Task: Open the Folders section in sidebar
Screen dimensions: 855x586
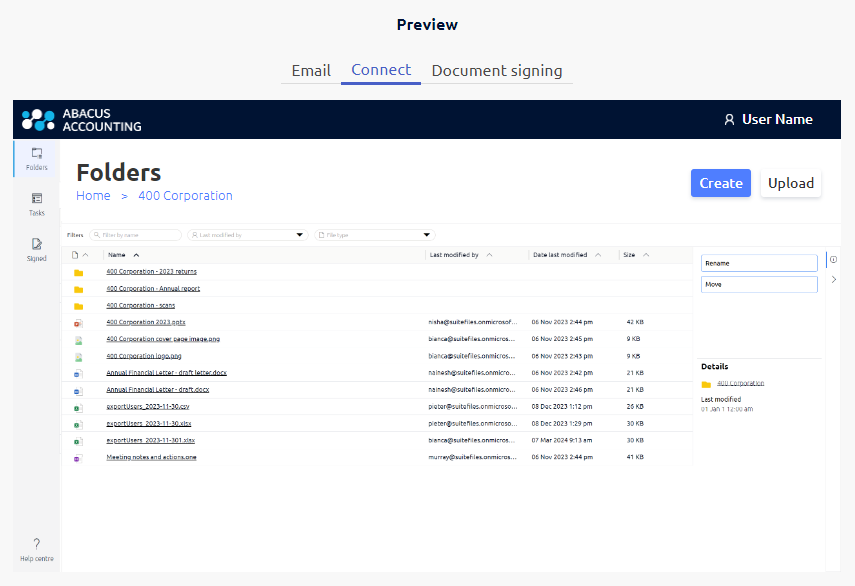Action: [x=36, y=158]
